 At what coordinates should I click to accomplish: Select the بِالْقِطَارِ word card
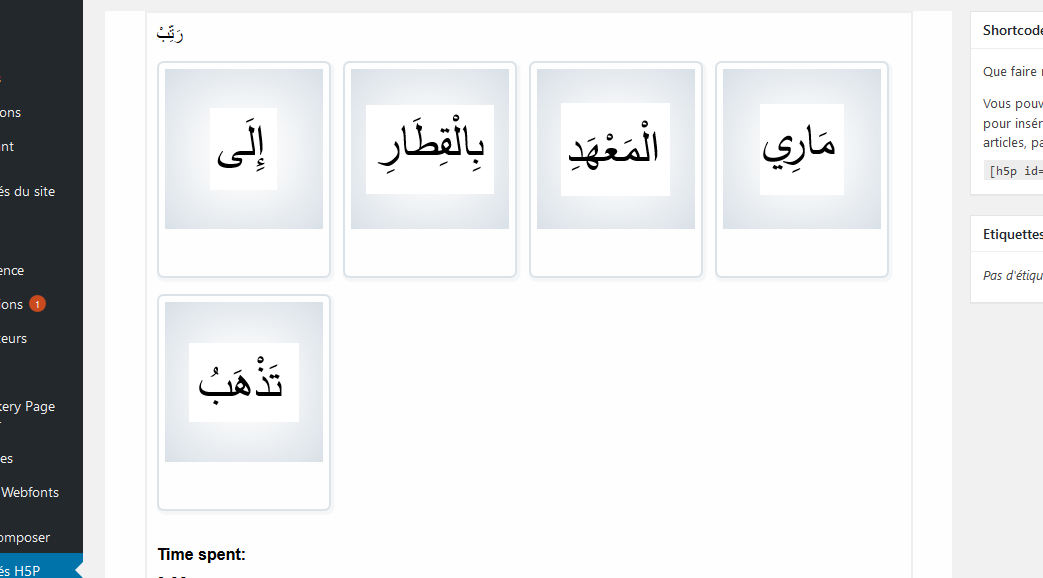click(x=430, y=170)
